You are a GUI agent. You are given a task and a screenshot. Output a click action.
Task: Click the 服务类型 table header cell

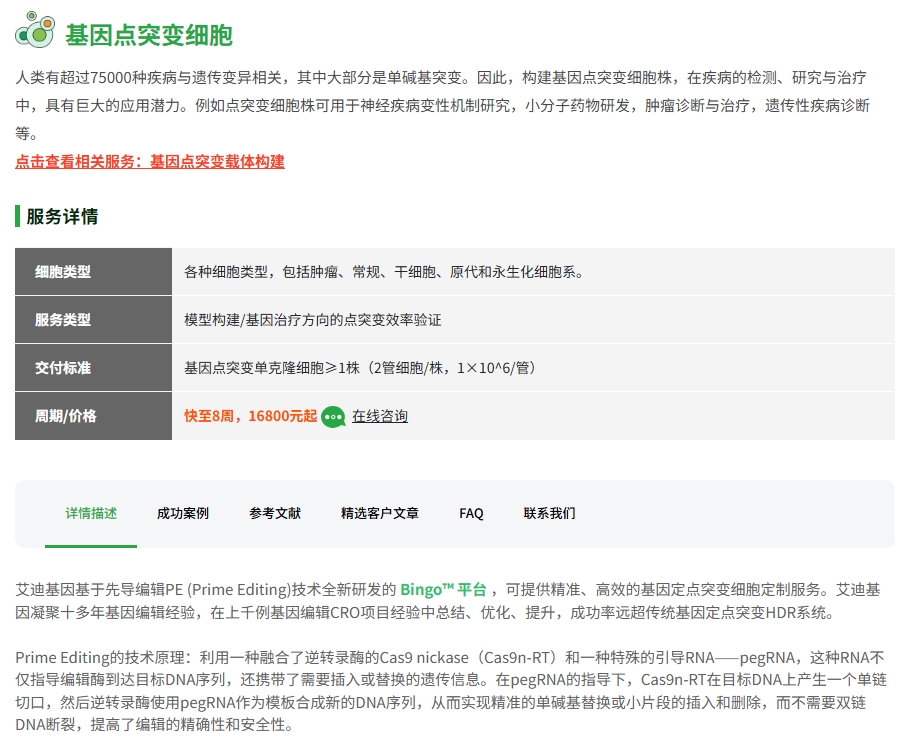(94, 320)
